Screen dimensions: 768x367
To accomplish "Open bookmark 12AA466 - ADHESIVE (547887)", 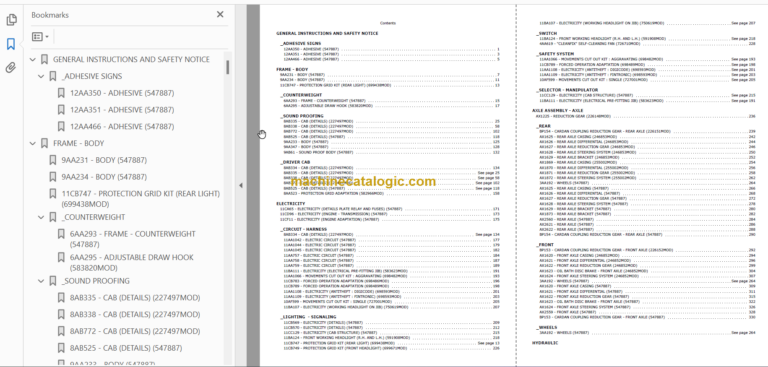I will click(121, 126).
